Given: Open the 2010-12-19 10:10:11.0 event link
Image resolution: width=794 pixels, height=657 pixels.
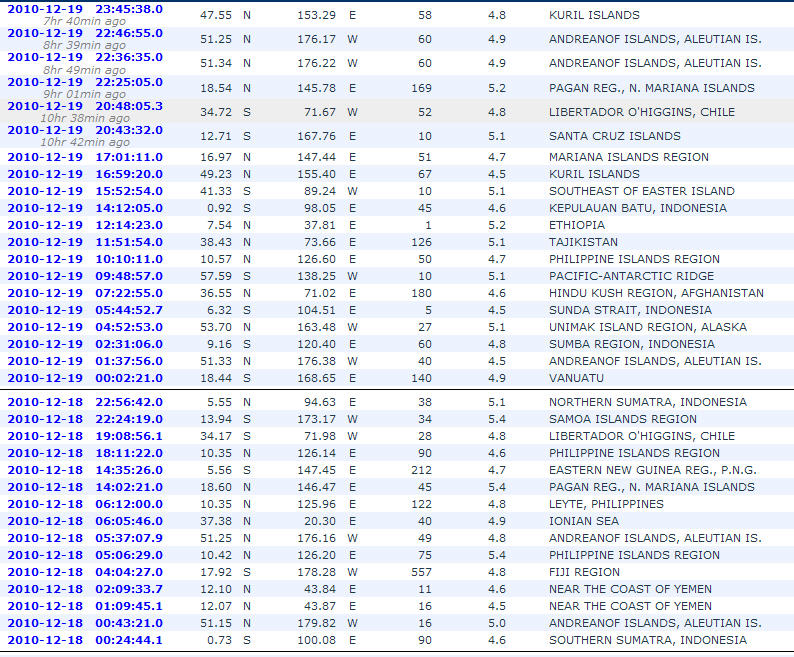Looking at the screenshot, I should [85, 259].
